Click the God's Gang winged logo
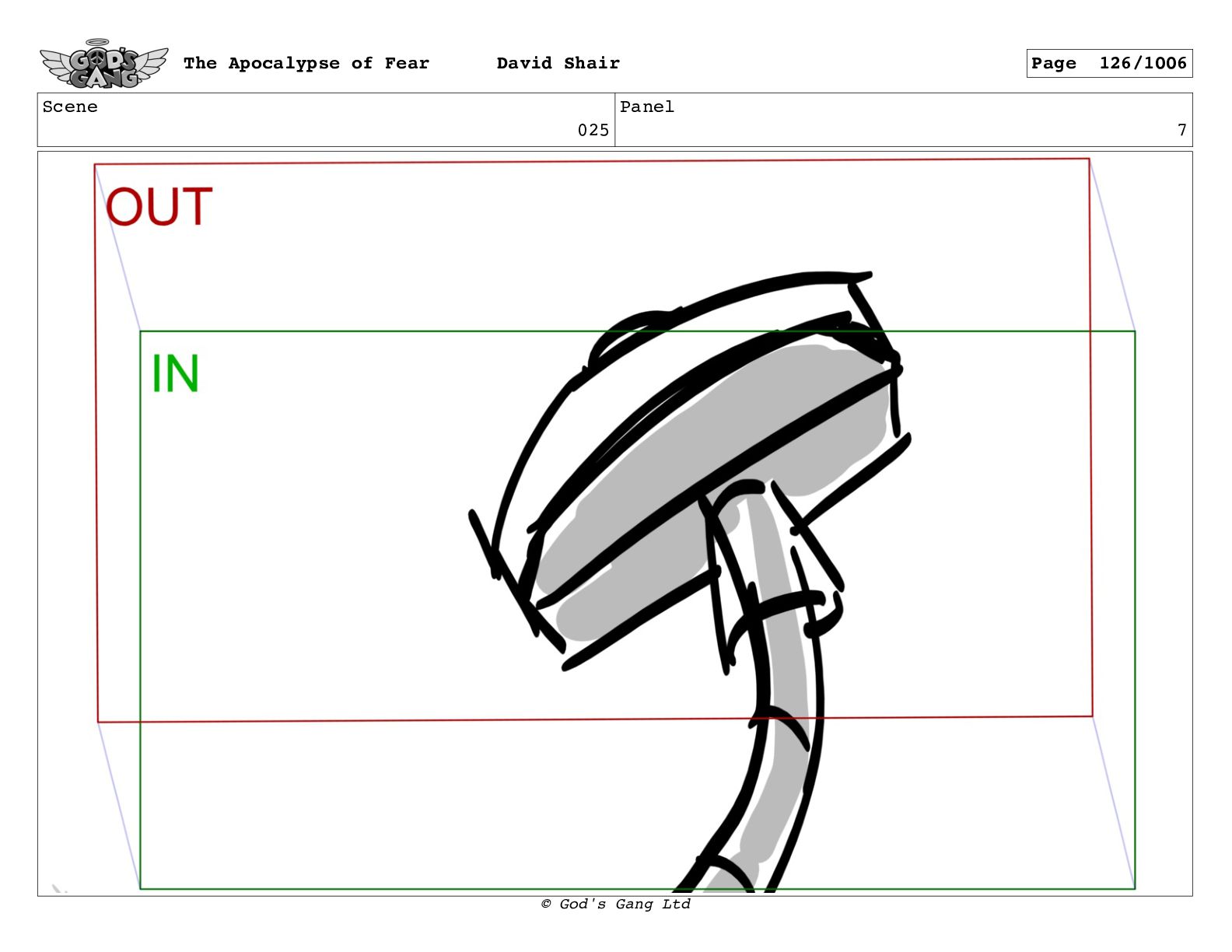1232x952 pixels. [103, 64]
